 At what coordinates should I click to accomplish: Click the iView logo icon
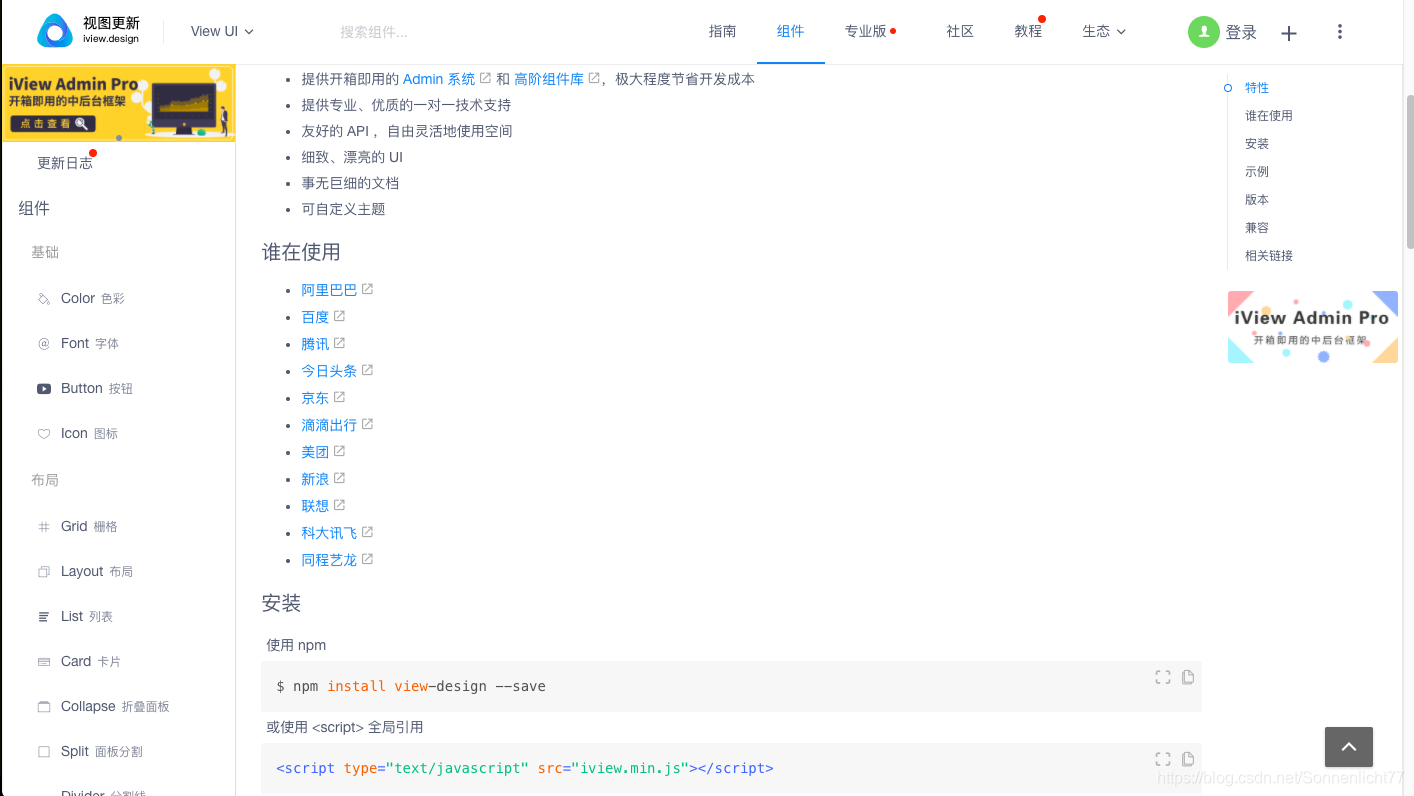55,31
